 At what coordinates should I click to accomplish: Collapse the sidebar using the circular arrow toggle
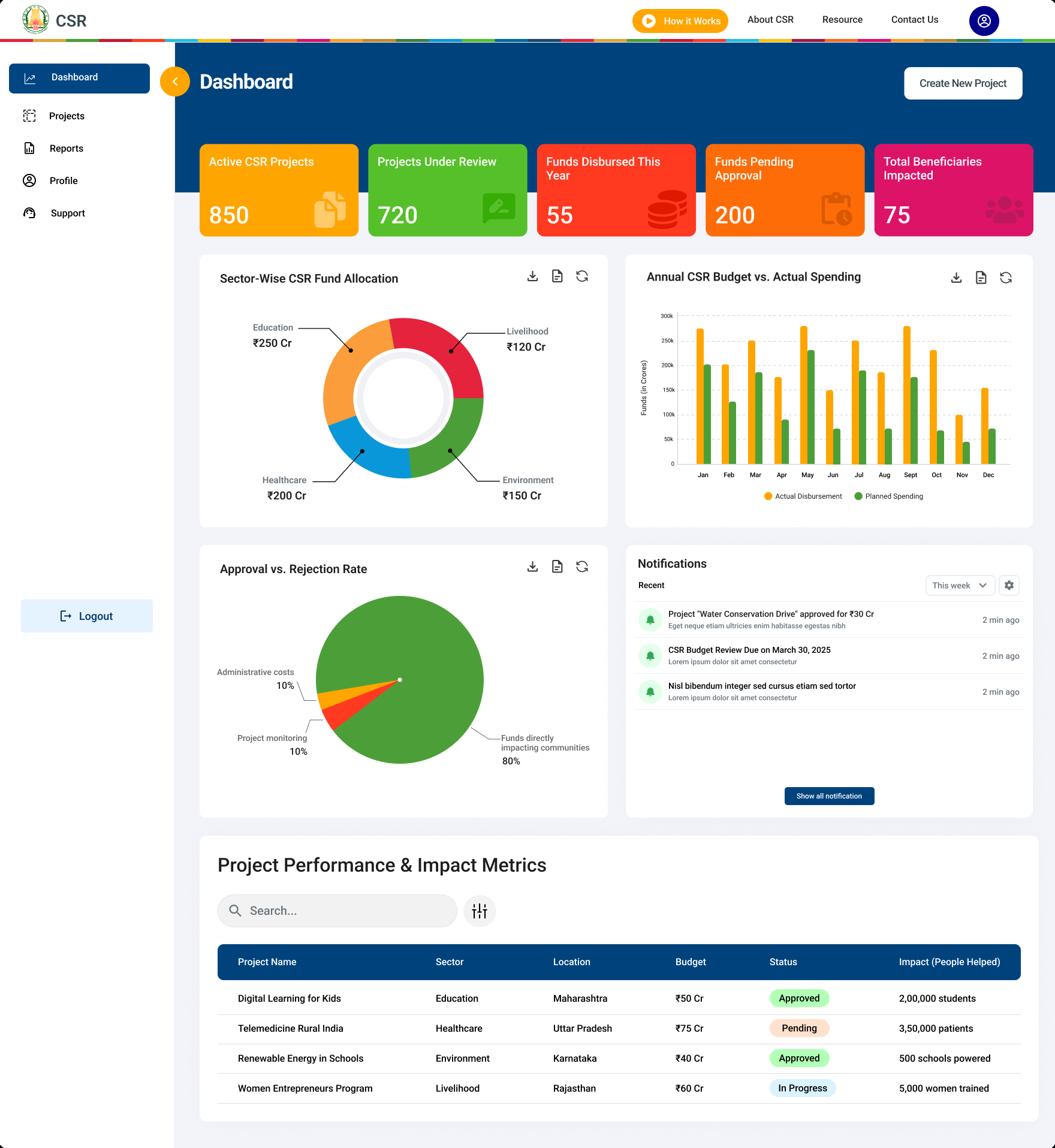pos(174,81)
